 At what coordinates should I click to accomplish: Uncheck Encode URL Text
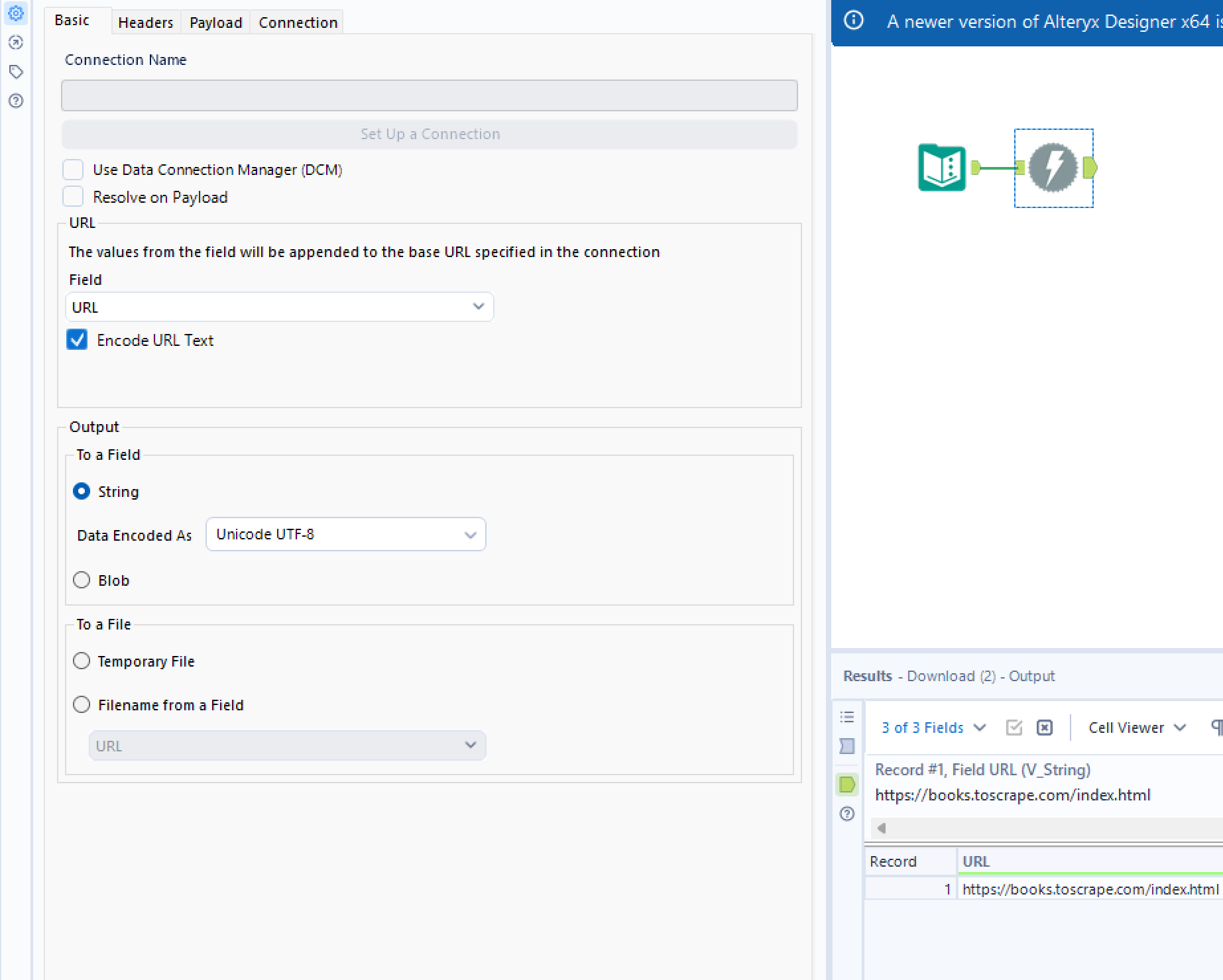coord(77,340)
